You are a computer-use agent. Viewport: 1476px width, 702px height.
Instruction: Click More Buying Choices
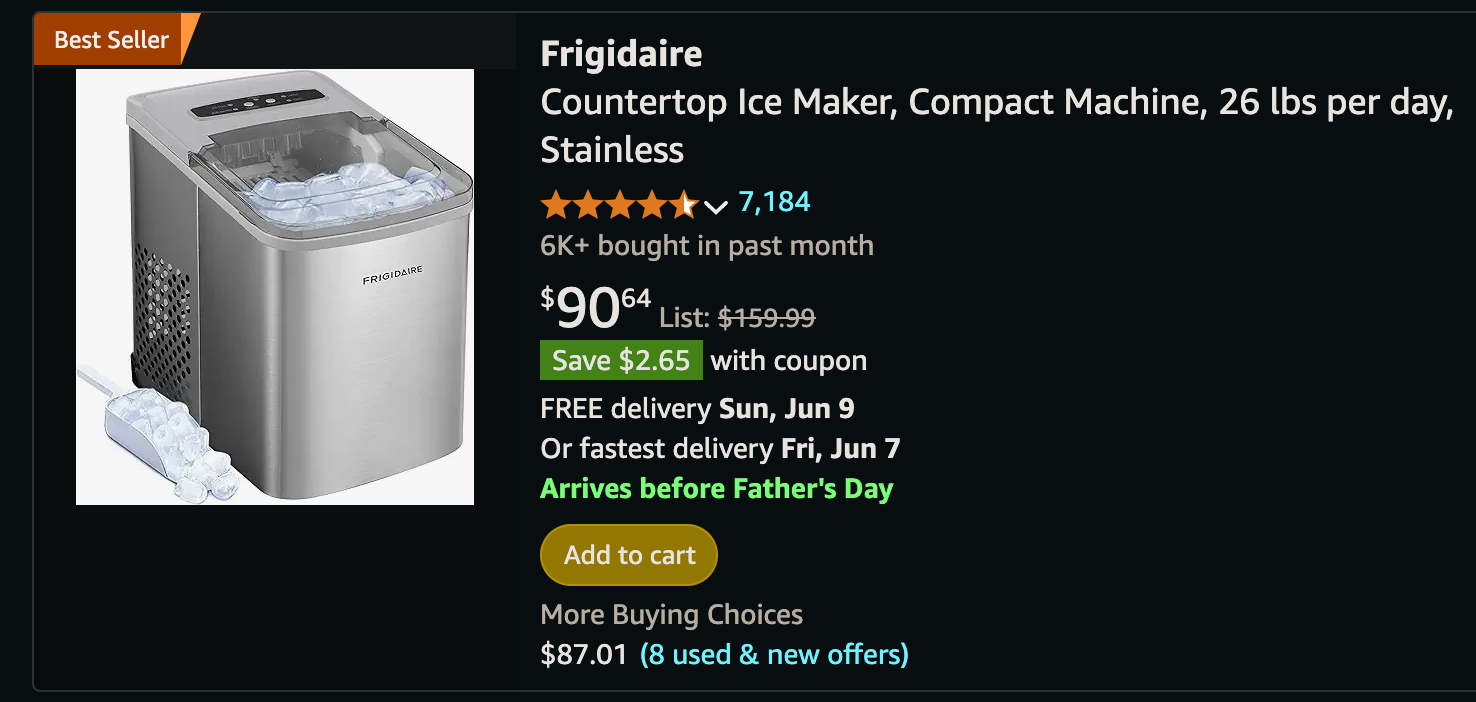(x=671, y=614)
